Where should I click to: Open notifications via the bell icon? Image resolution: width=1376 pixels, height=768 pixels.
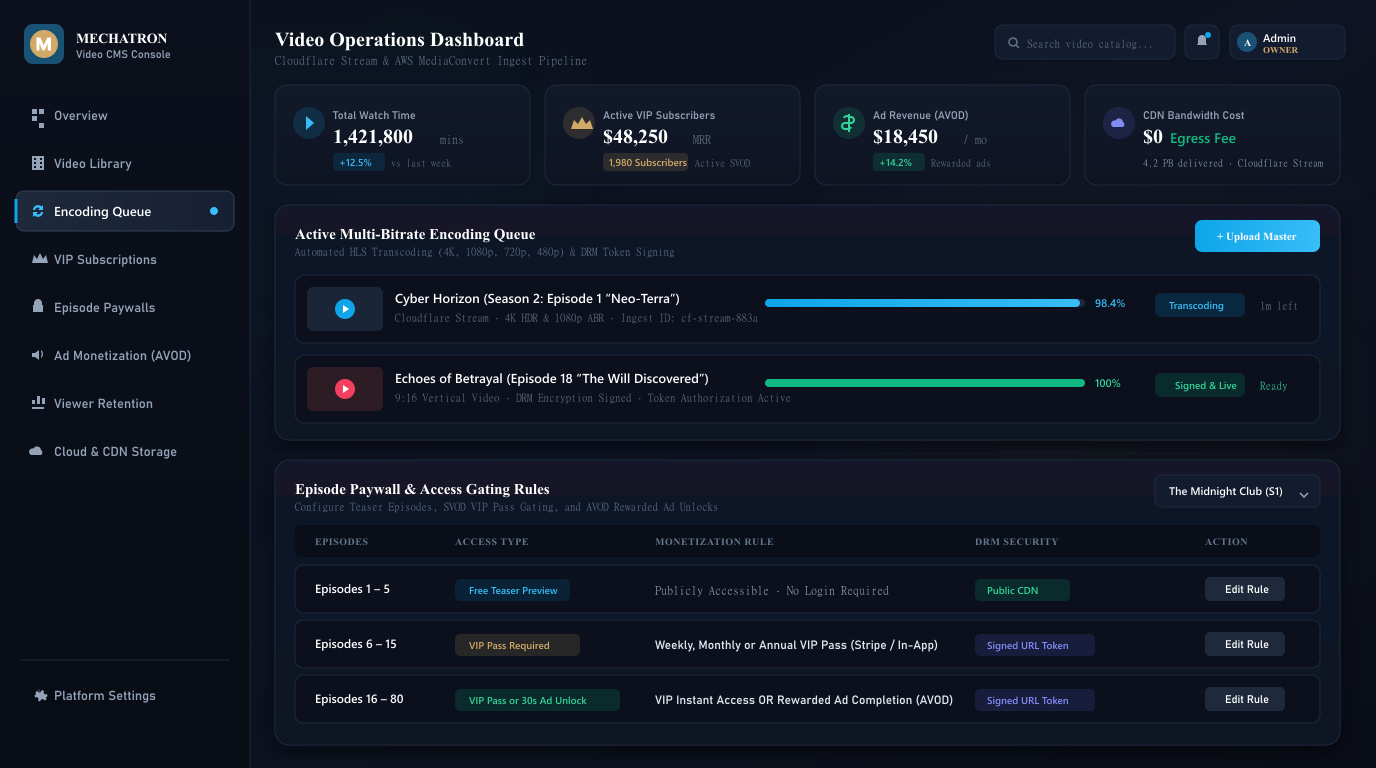[1202, 42]
